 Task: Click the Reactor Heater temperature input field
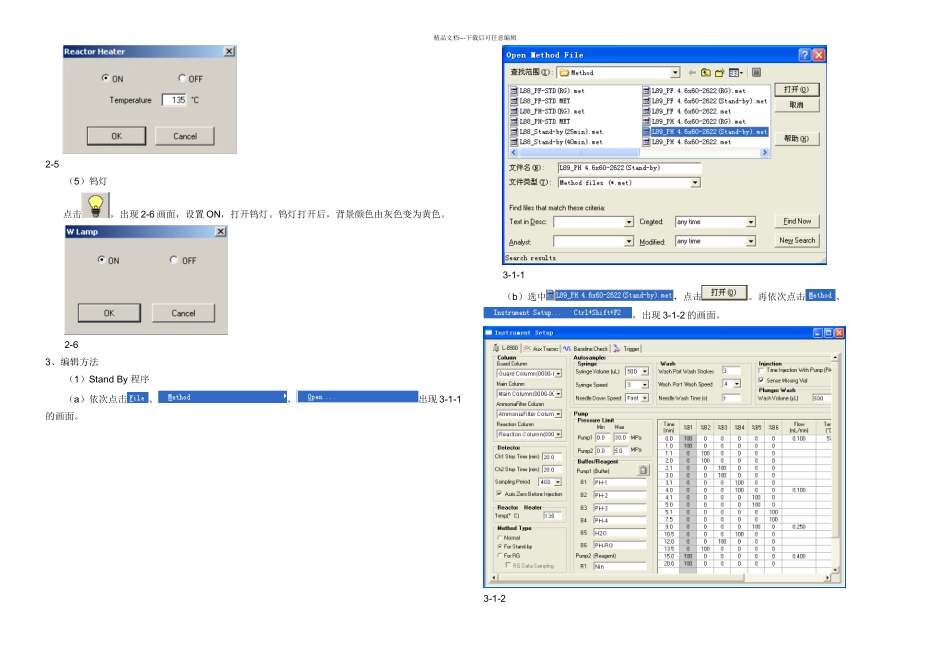pyautogui.click(x=174, y=100)
